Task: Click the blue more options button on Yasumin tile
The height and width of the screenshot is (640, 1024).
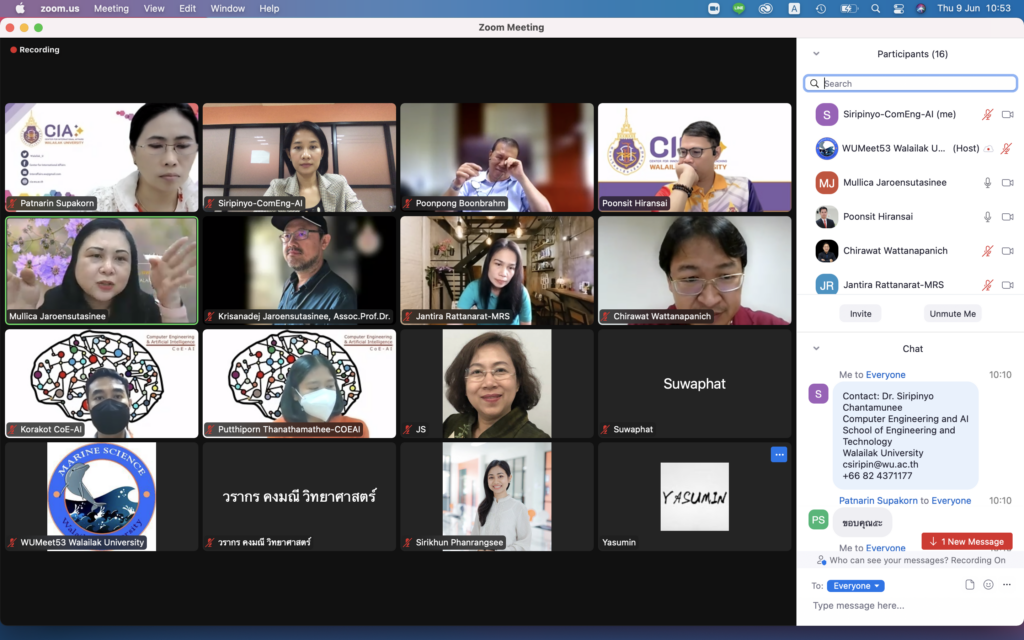Action: coord(779,454)
